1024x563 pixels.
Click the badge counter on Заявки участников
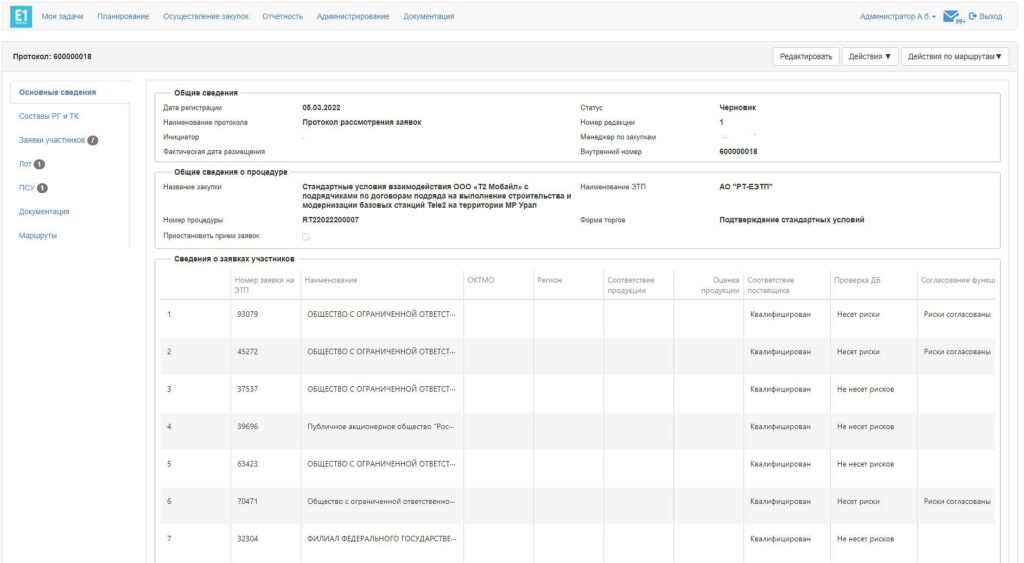pyautogui.click(x=92, y=140)
